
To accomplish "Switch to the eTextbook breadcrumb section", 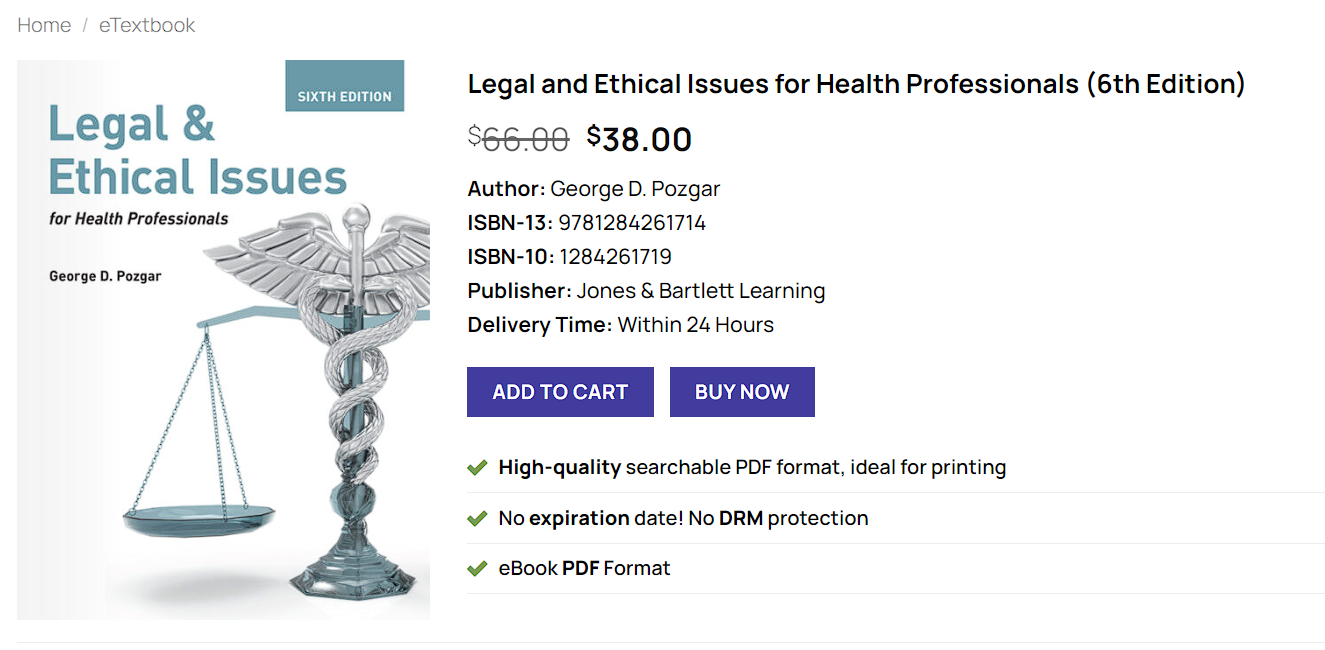I will click(145, 25).
